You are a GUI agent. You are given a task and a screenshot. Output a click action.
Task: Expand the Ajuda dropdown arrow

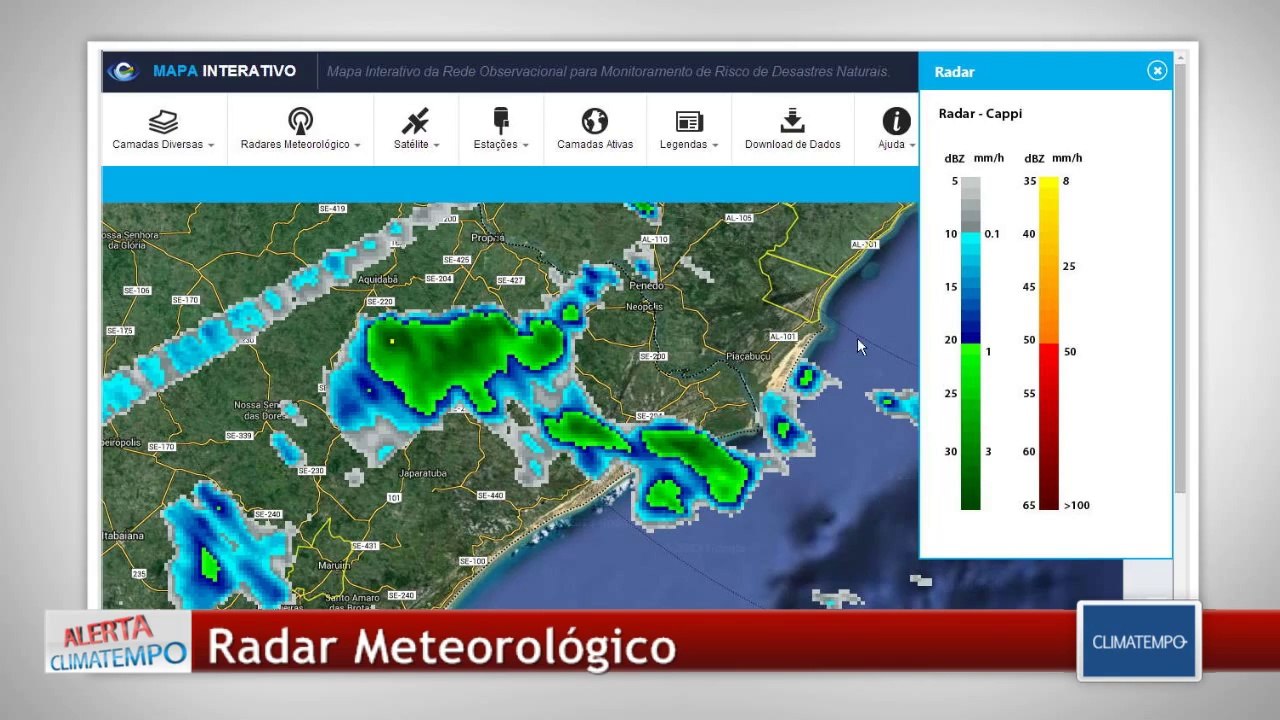(x=911, y=145)
